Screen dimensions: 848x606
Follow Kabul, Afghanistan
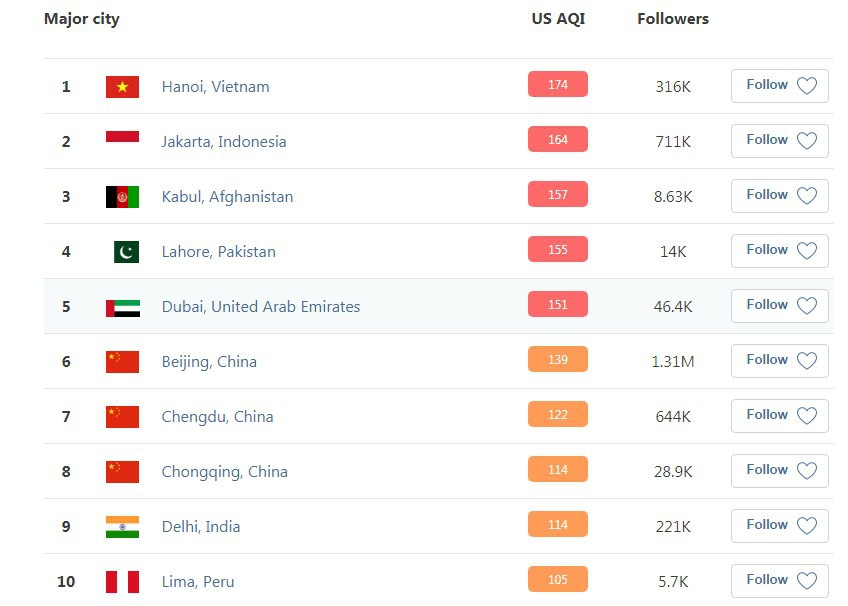tap(779, 196)
